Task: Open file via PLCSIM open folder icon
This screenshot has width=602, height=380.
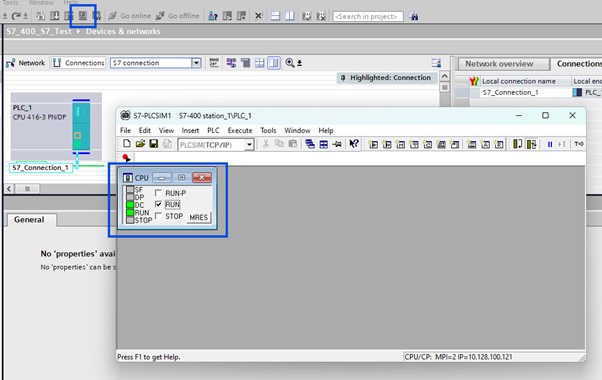Action: click(x=140, y=144)
